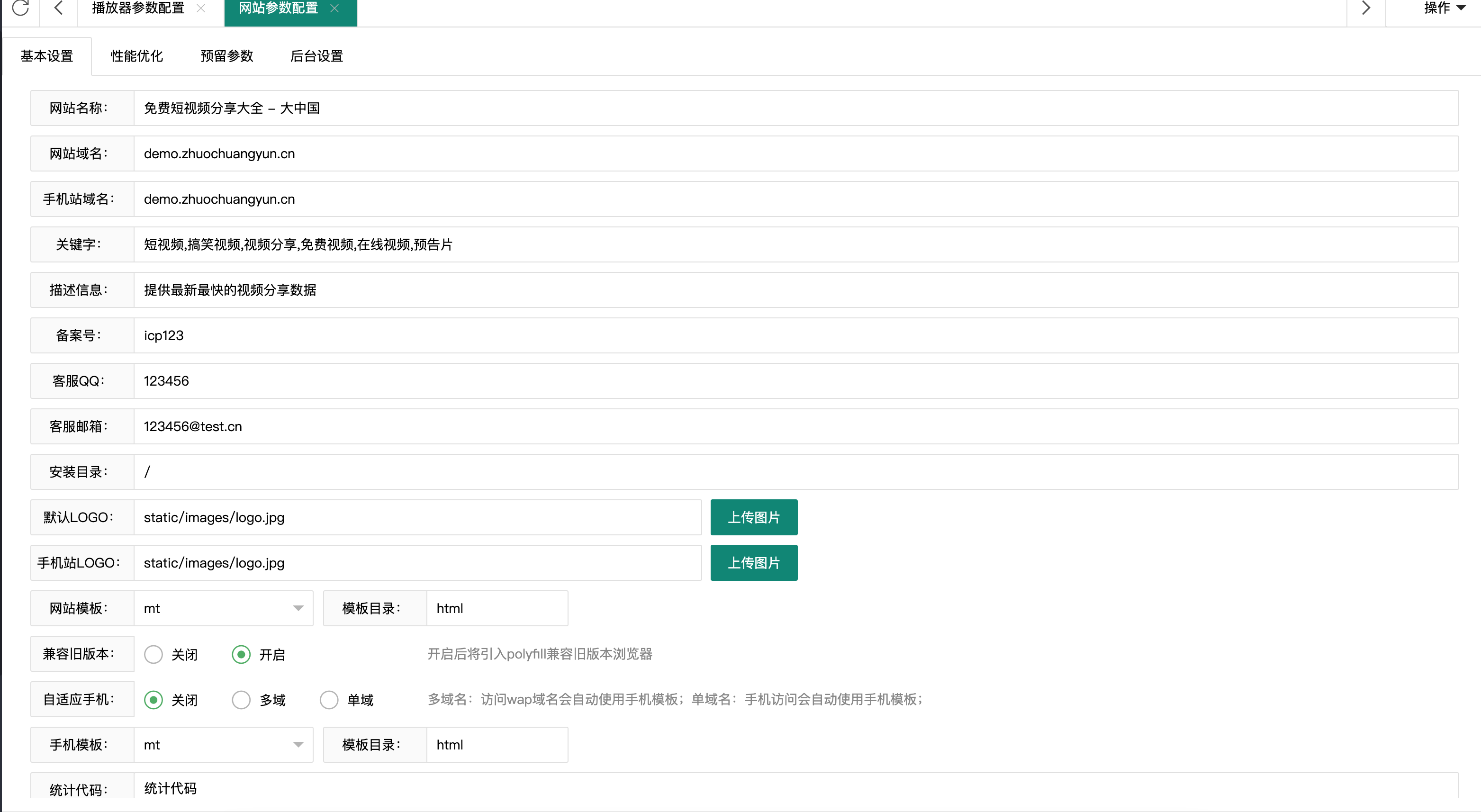Open the 操作 dropdown menu
The width and height of the screenshot is (1481, 812).
(1445, 8)
